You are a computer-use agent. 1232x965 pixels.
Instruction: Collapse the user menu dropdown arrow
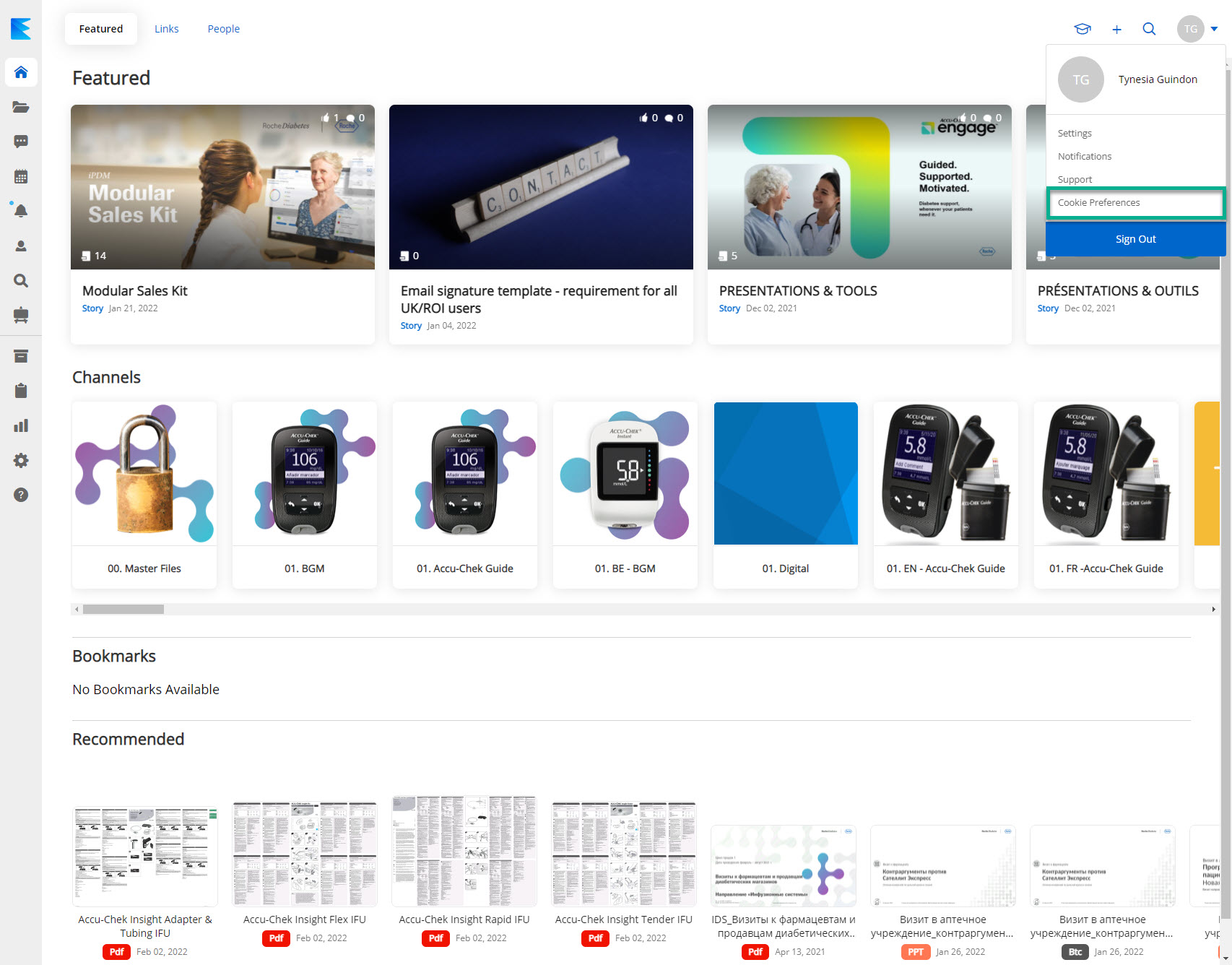1214,29
